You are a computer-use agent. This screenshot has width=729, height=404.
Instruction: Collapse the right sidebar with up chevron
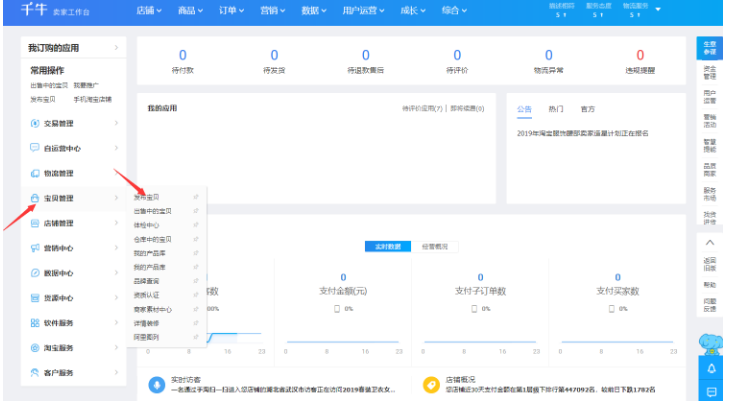tap(710, 243)
